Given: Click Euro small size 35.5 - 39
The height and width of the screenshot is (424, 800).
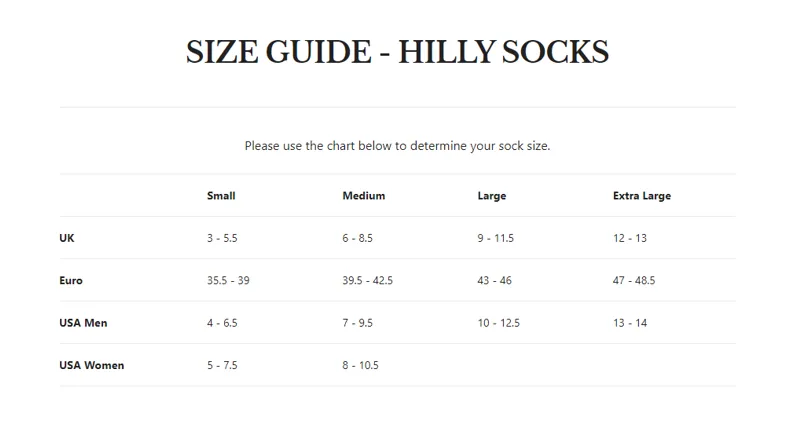Looking at the screenshot, I should tap(228, 281).
